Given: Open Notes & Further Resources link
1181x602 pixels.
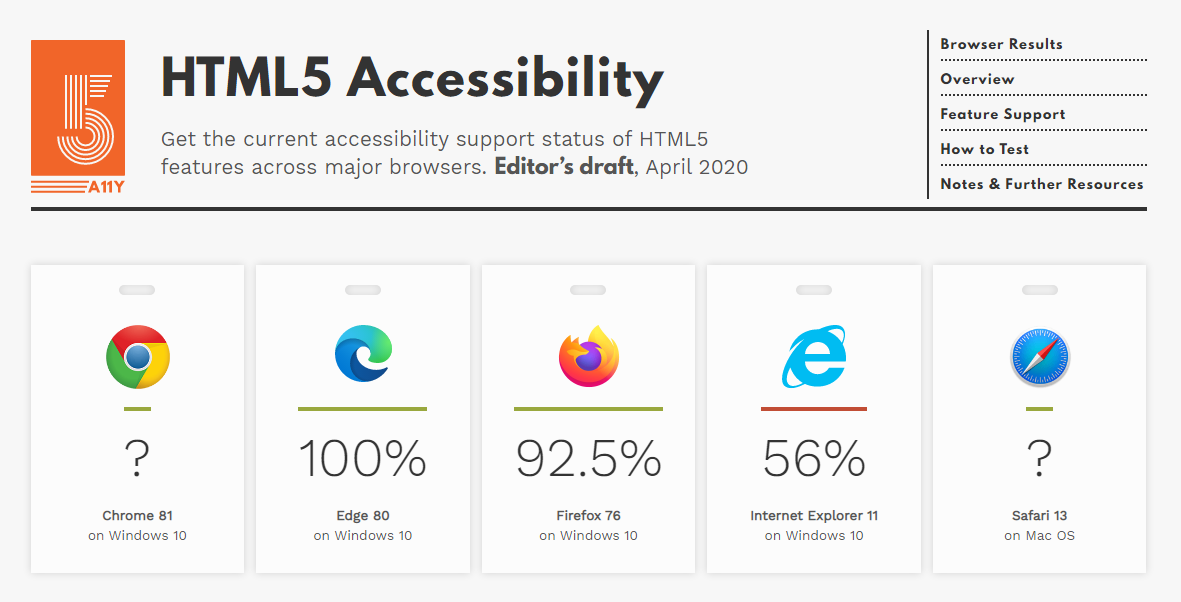Looking at the screenshot, I should [1041, 184].
